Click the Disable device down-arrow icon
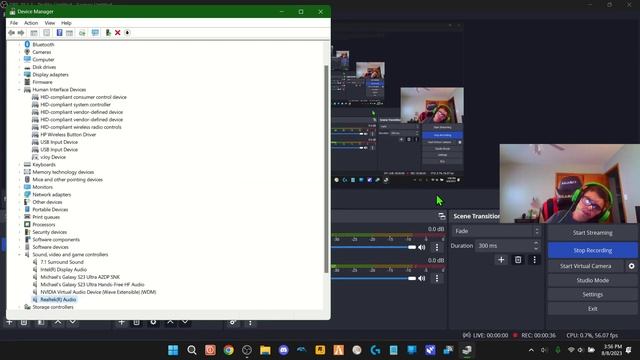This screenshot has height=360, width=640. tap(127, 33)
